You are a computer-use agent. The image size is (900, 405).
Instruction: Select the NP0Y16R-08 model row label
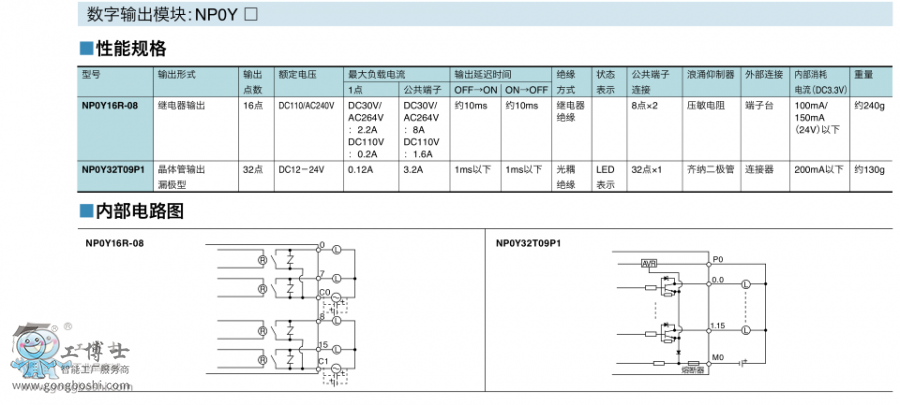(111, 105)
